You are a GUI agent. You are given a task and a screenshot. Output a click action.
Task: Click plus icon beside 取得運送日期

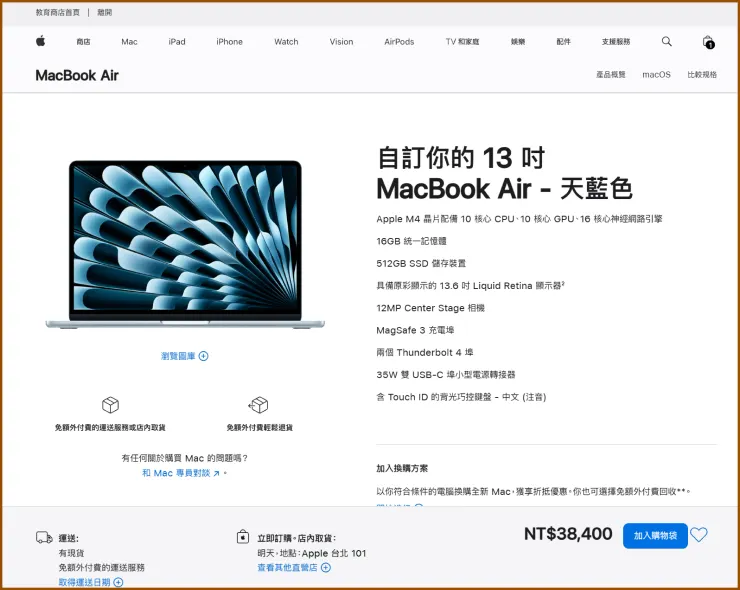(118, 582)
